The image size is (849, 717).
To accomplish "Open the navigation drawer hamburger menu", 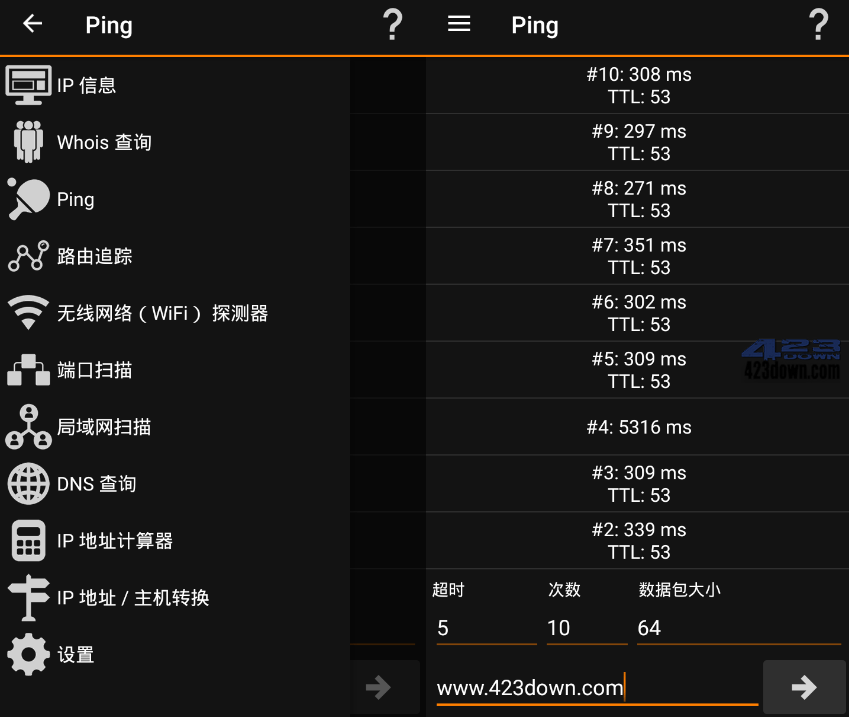I will [459, 25].
